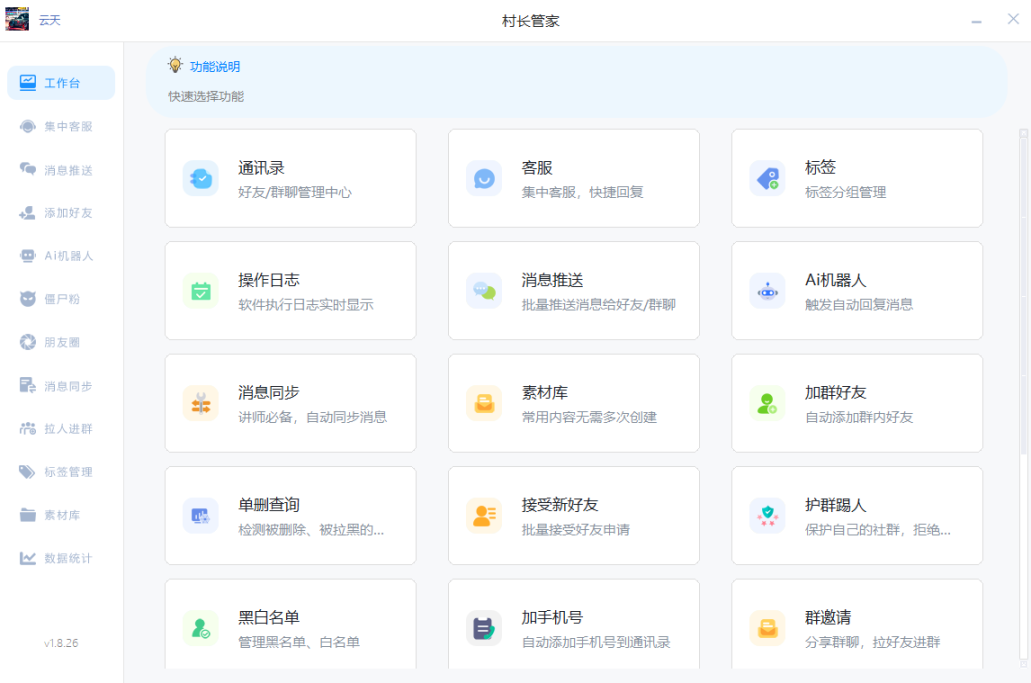Open the 操作日志 operation log icon
This screenshot has height=683, width=1031.
pos(201,291)
